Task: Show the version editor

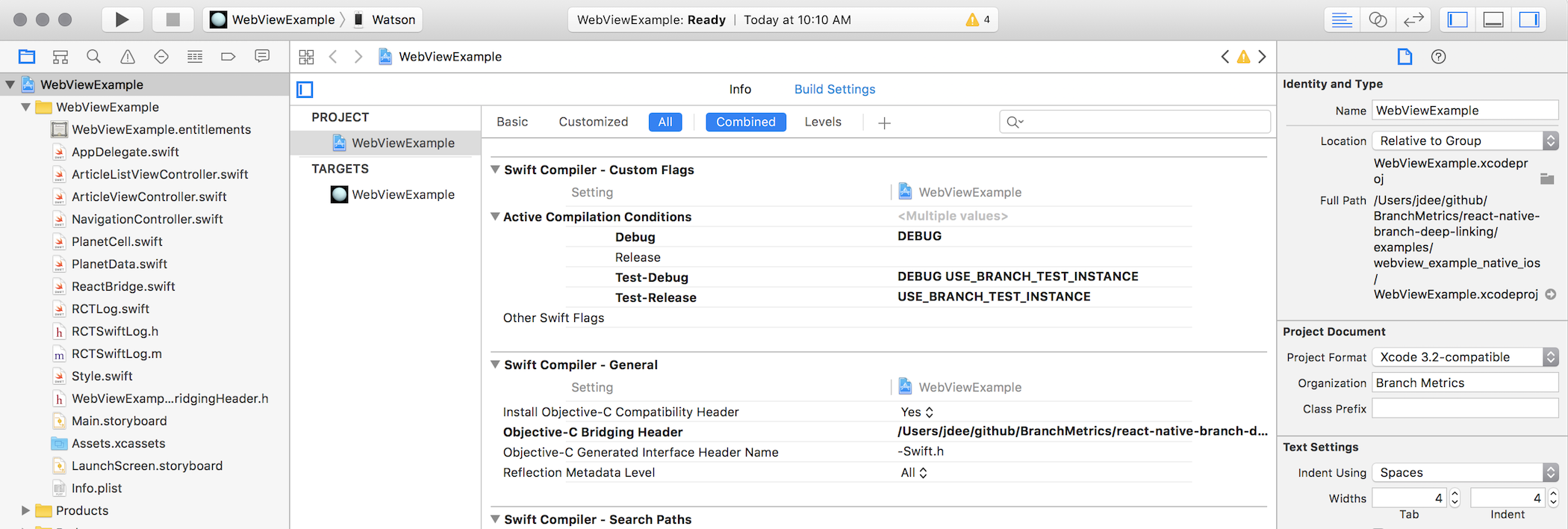Action: 1413,20
